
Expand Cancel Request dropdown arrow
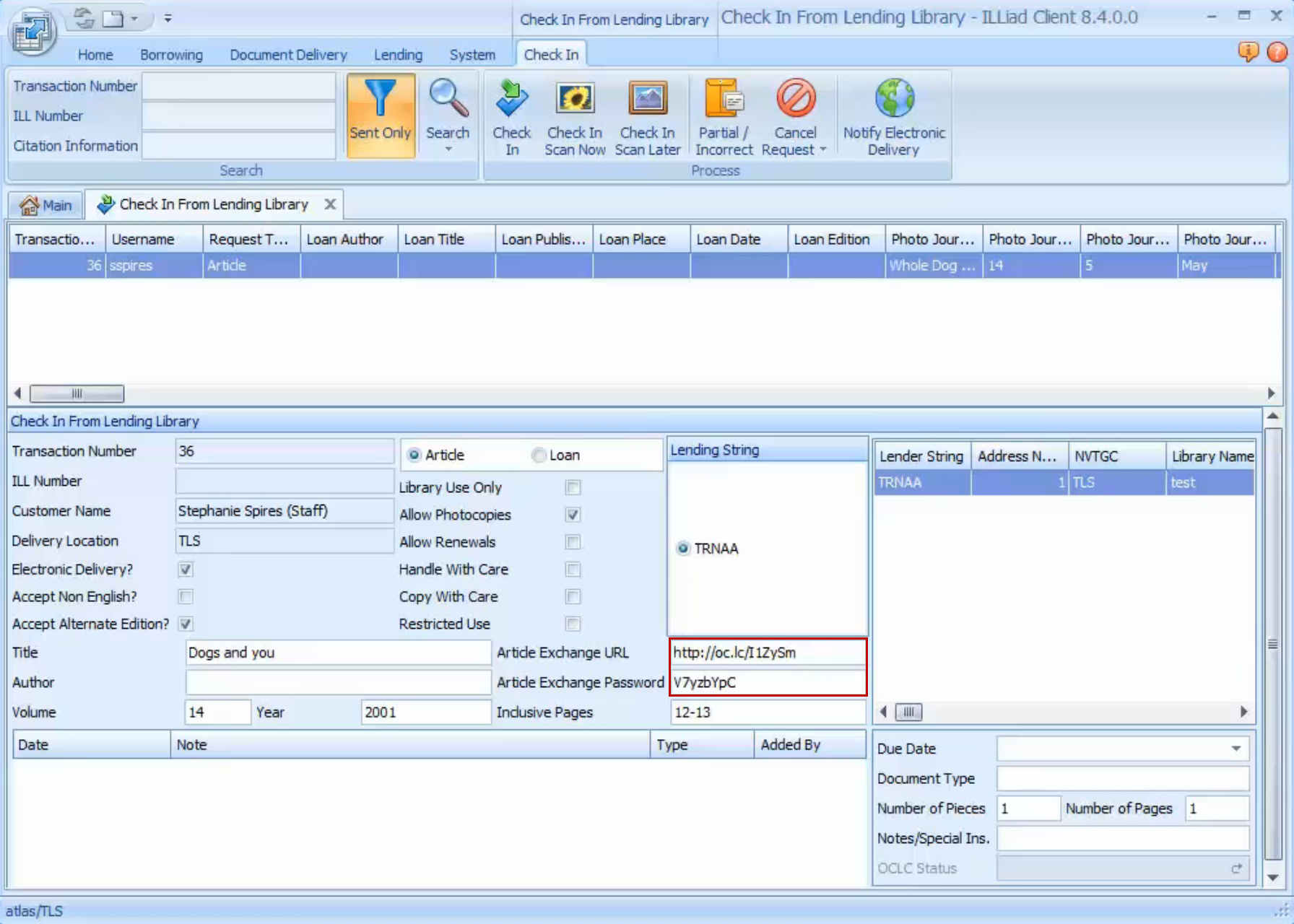[x=823, y=149]
